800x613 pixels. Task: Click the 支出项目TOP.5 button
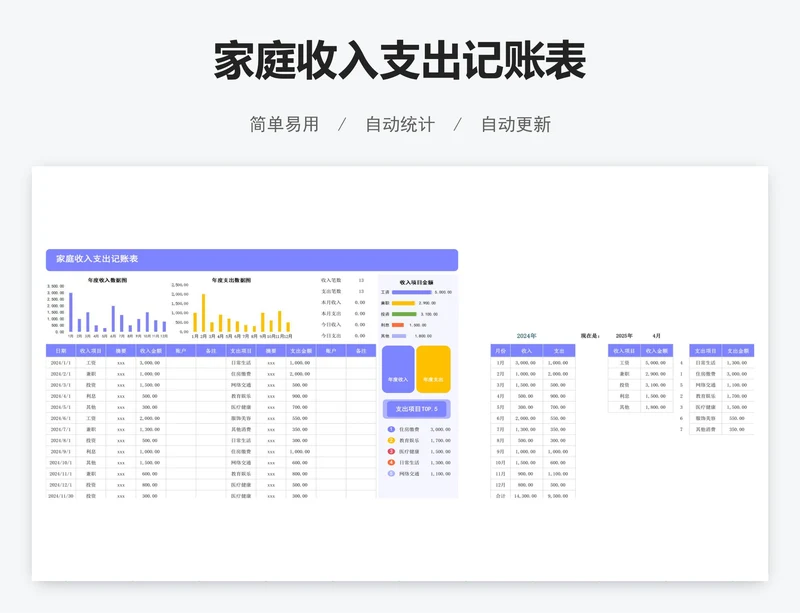(x=416, y=409)
